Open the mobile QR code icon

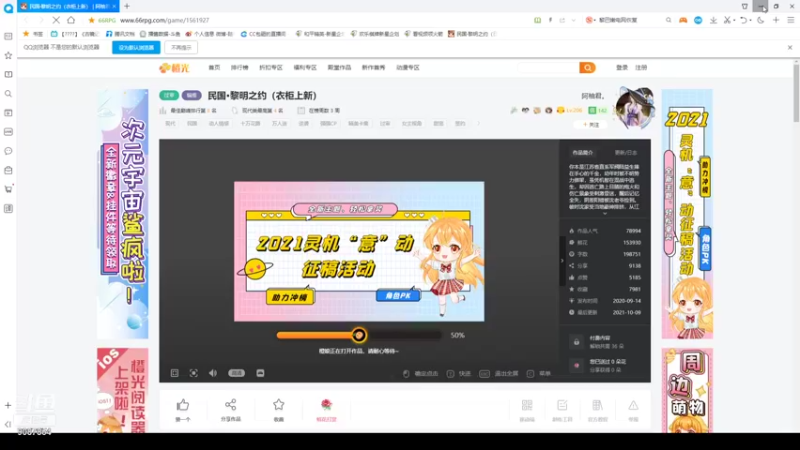pyautogui.click(x=527, y=405)
